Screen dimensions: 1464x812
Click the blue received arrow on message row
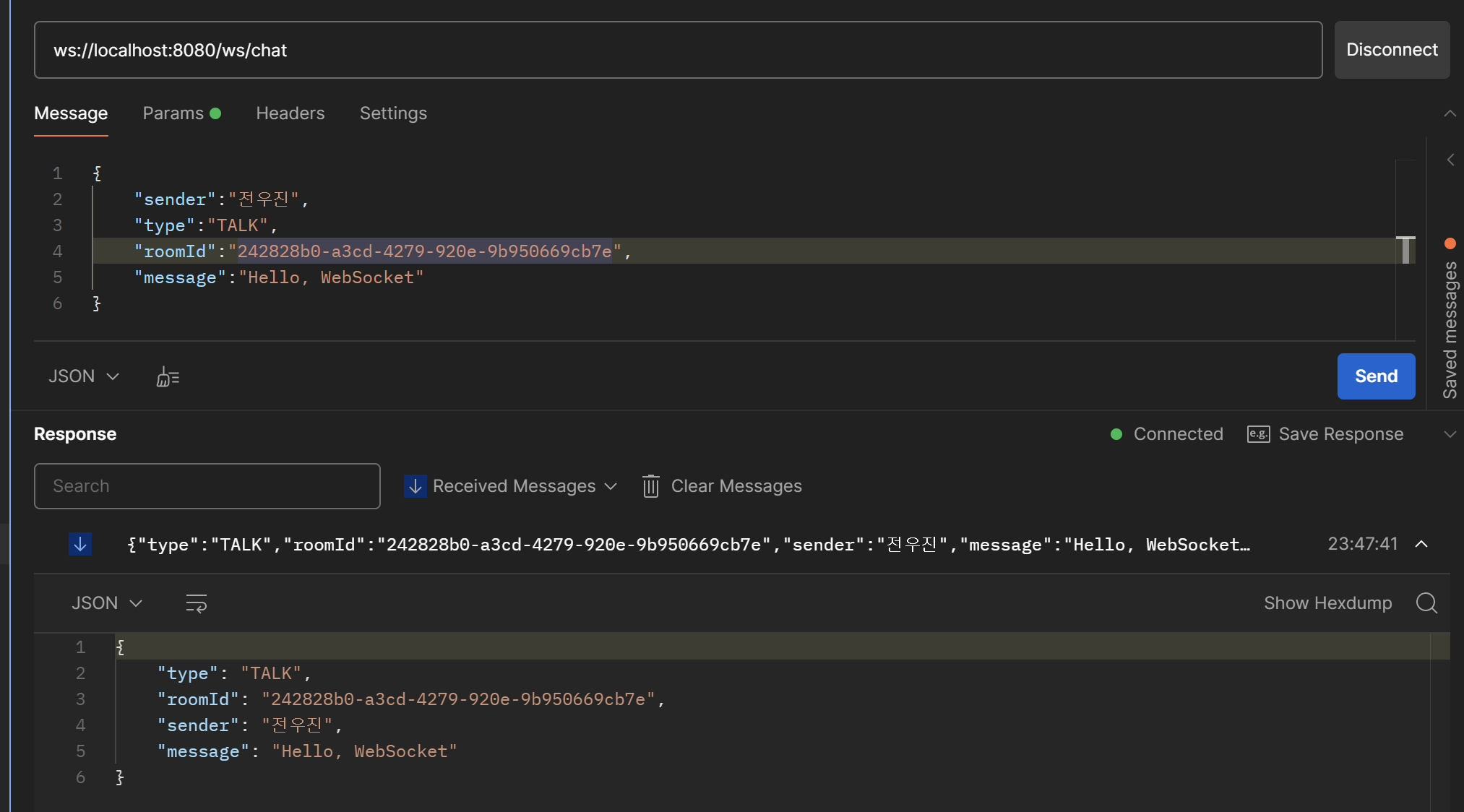80,544
